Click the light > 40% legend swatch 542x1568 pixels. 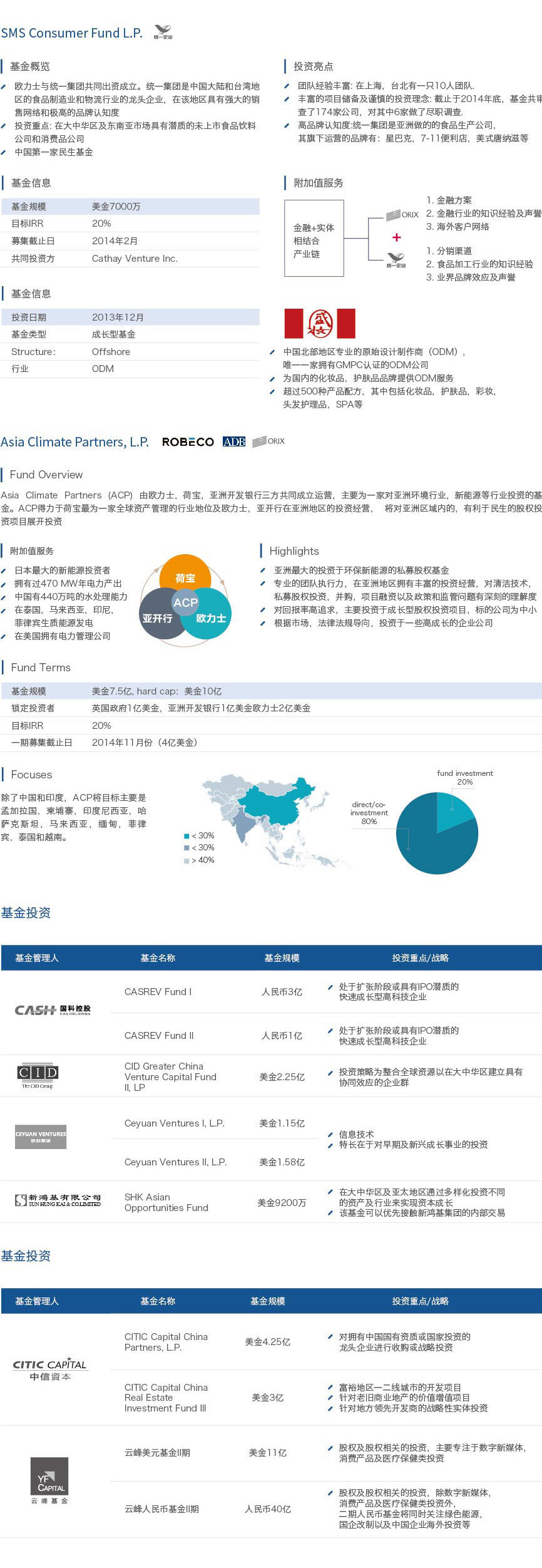pyautogui.click(x=187, y=860)
